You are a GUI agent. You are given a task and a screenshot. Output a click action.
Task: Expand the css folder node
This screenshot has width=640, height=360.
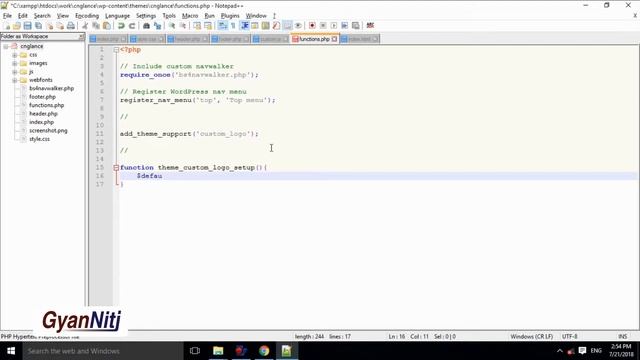(15, 55)
